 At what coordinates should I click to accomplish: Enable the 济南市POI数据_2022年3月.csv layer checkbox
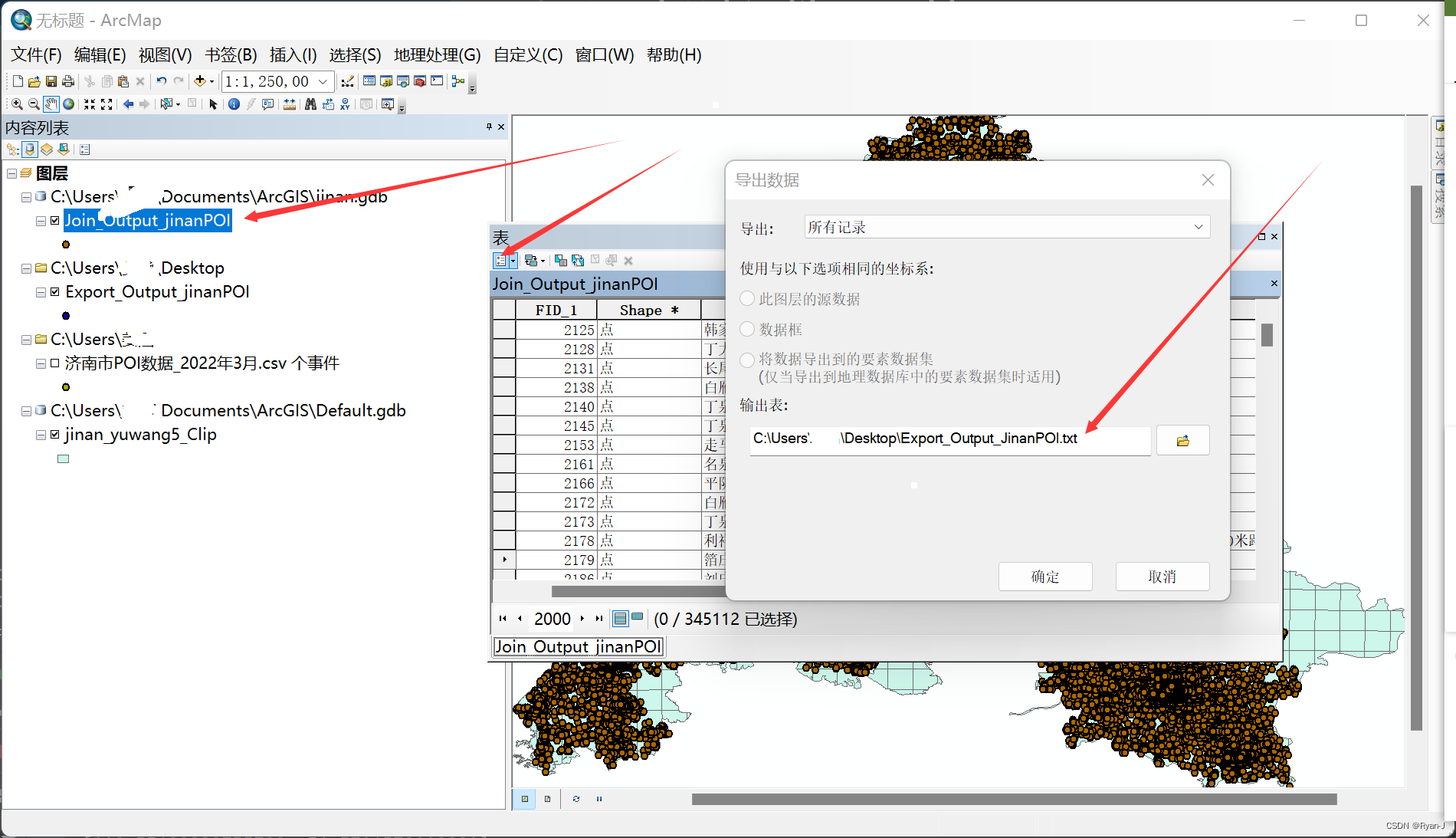coord(54,363)
